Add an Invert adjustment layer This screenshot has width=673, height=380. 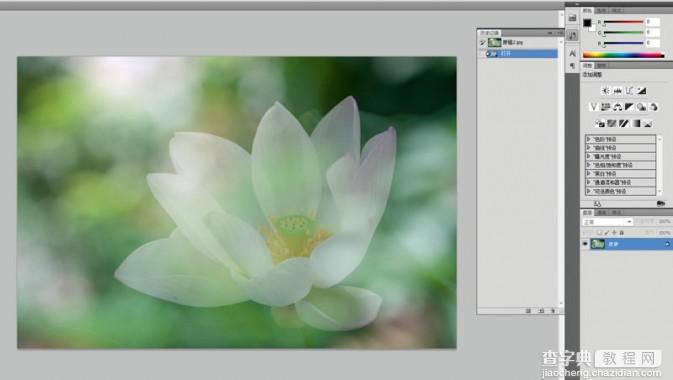click(600, 124)
